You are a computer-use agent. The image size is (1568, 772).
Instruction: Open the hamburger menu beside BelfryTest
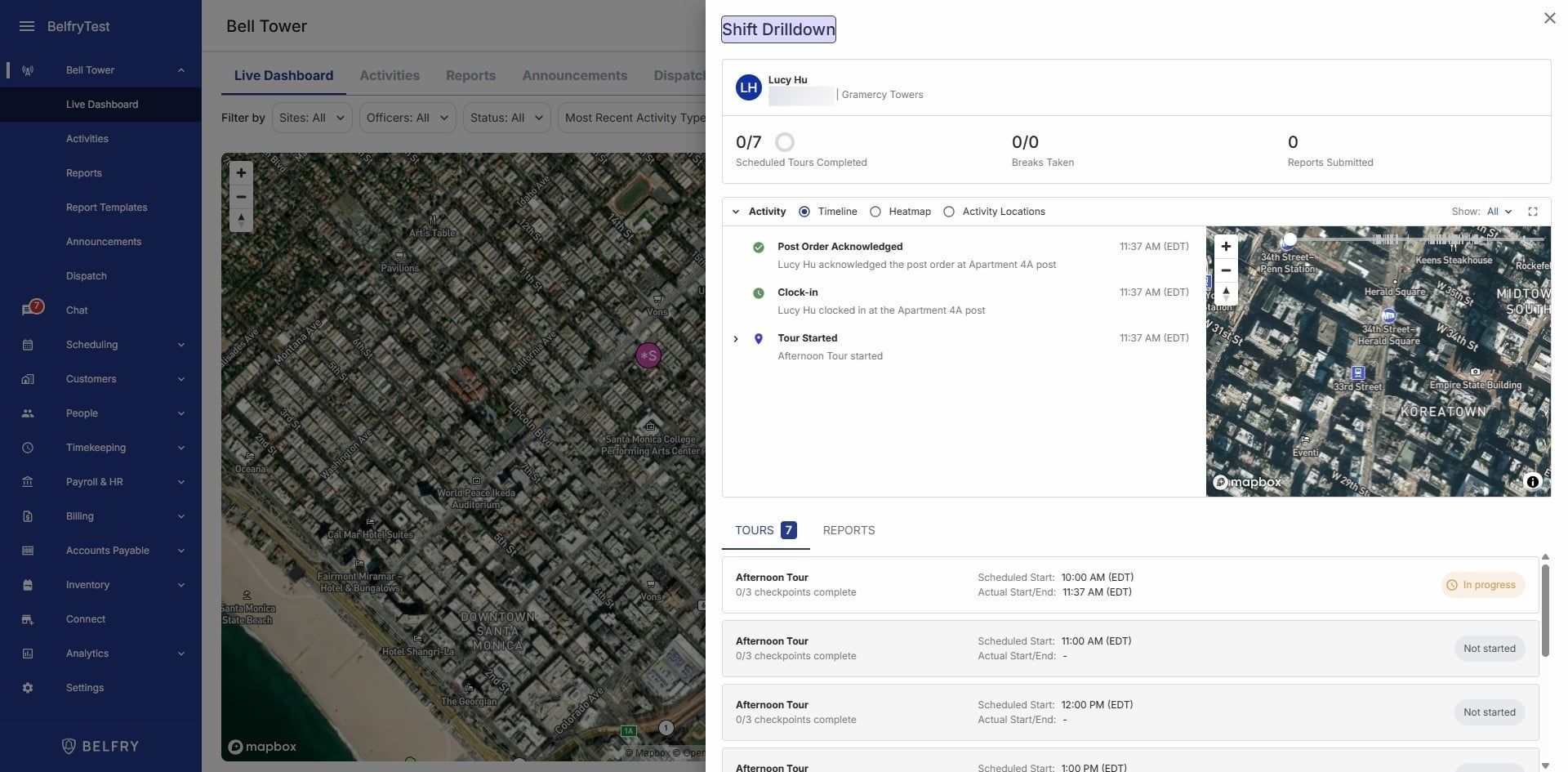(x=27, y=26)
